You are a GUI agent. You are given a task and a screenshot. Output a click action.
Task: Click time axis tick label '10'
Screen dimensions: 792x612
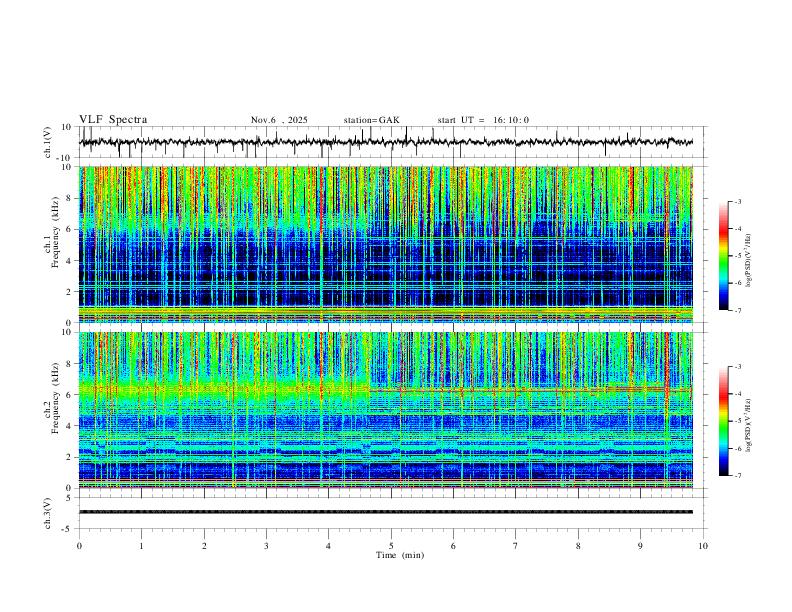703,546
